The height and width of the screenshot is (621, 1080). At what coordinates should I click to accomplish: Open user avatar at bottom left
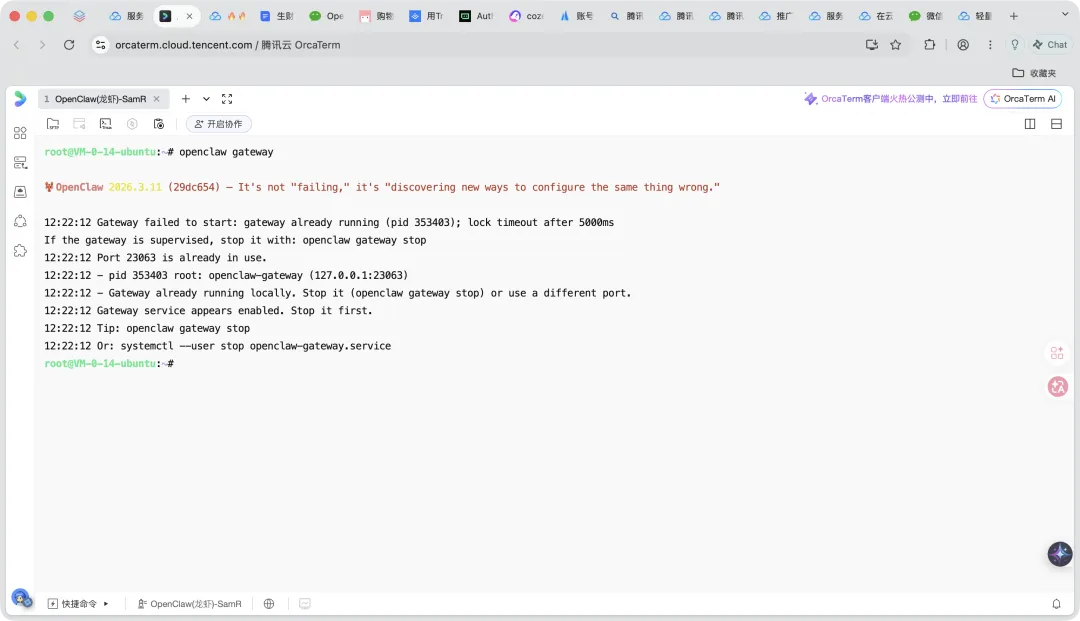21,598
